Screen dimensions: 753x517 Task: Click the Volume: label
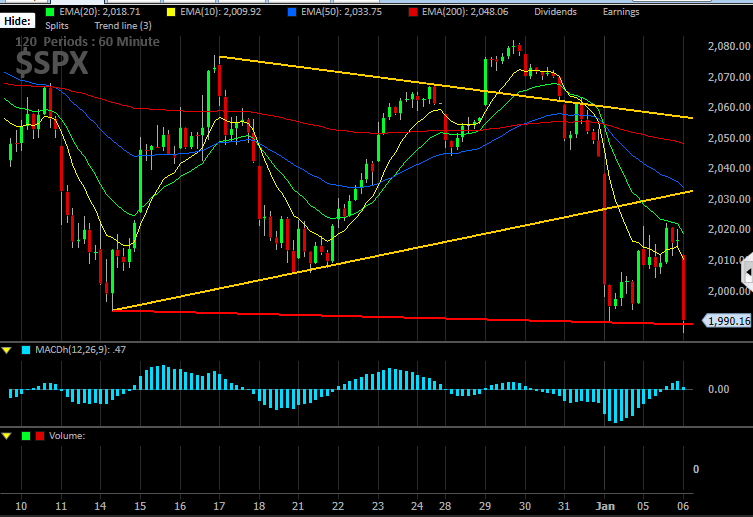(x=67, y=435)
